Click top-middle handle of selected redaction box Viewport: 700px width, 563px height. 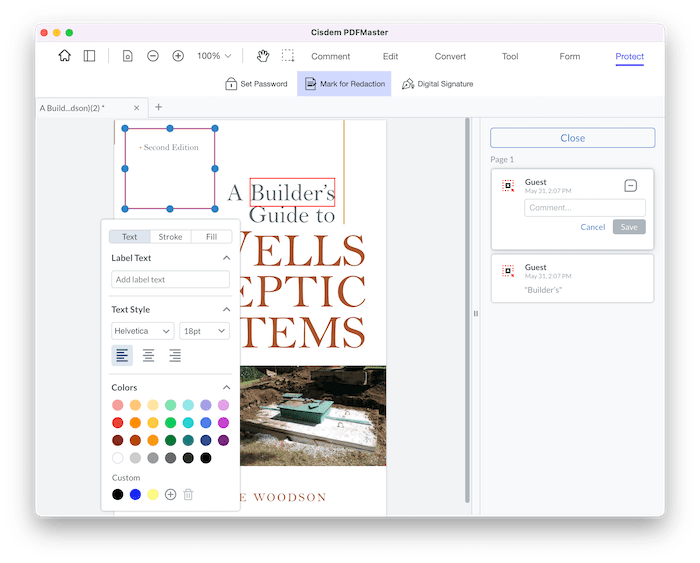170,129
